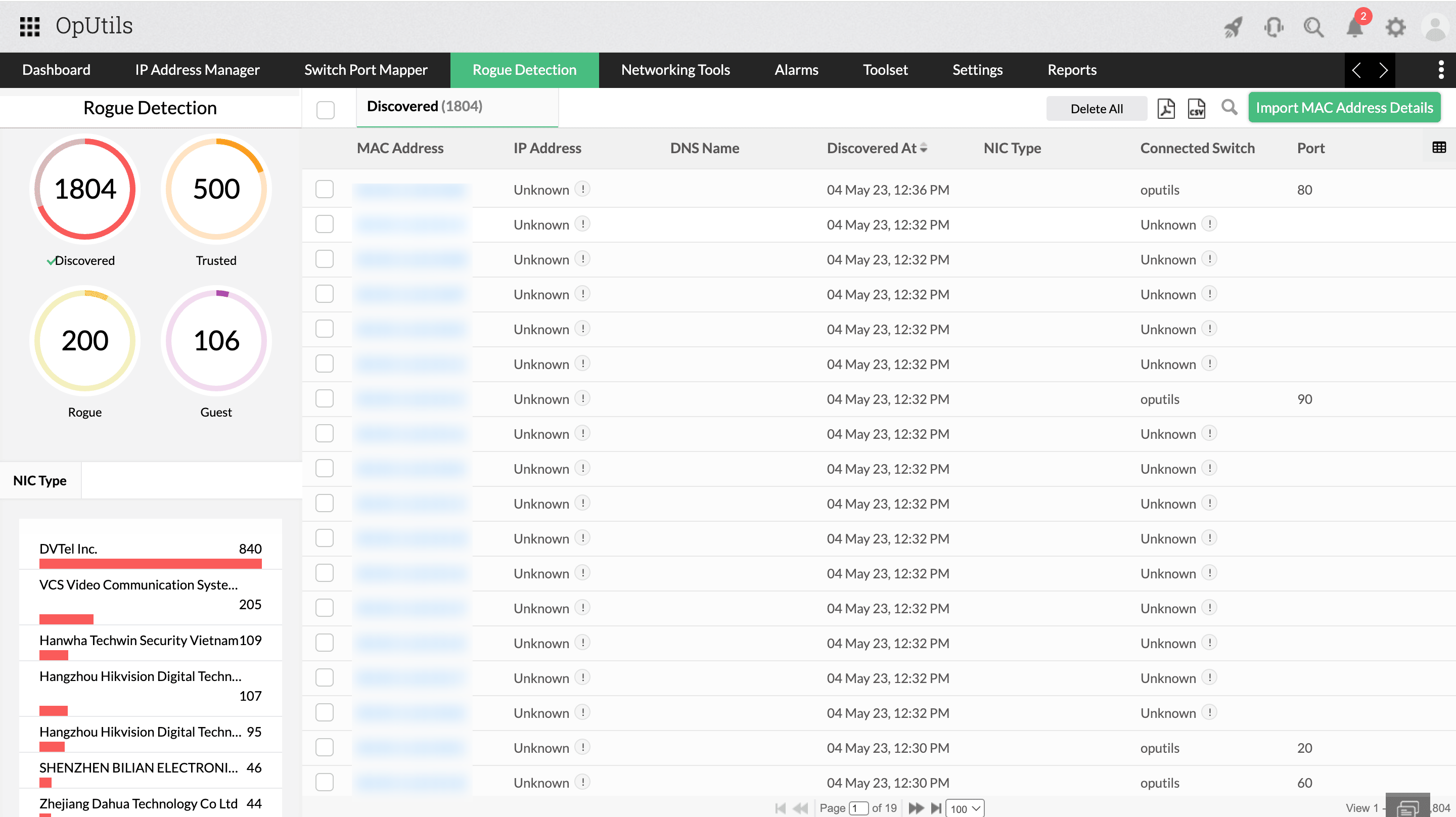The width and height of the screenshot is (1456, 817).
Task: Click the column view grid icon
Action: click(x=1440, y=147)
